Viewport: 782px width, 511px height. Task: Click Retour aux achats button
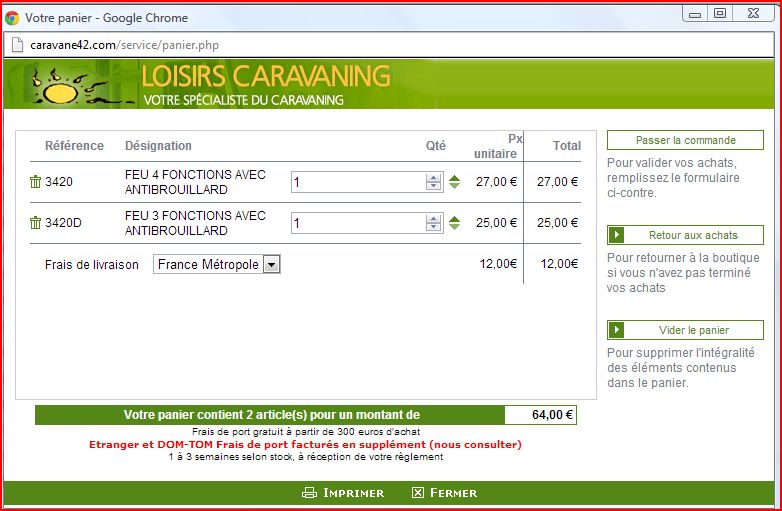[x=685, y=235]
